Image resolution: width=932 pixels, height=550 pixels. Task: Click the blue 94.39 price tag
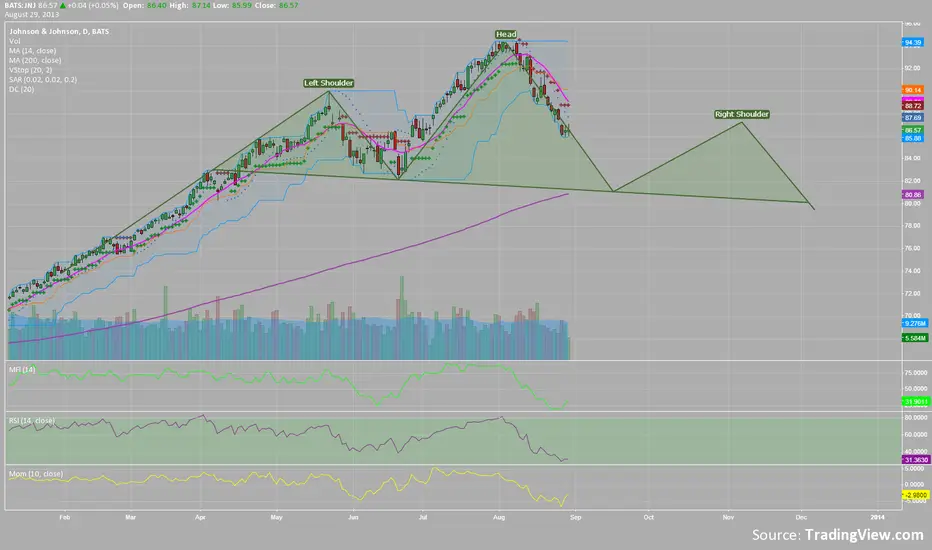pyautogui.click(x=912, y=43)
